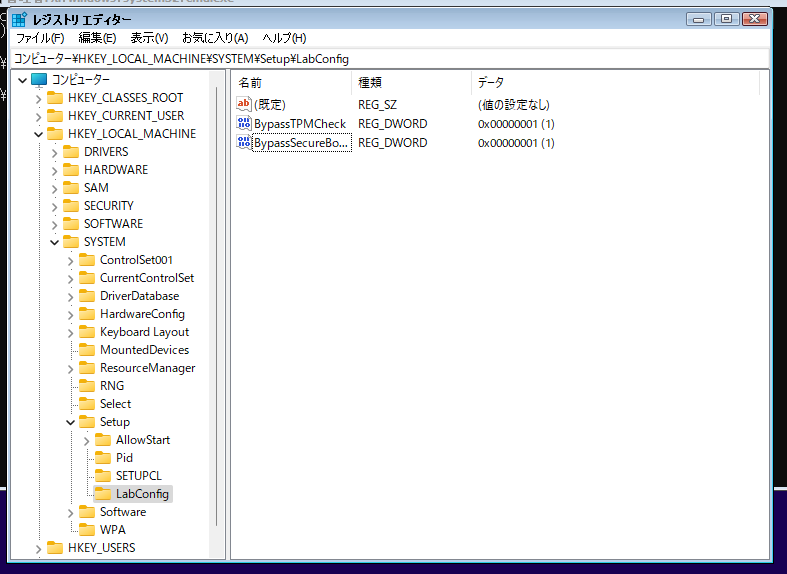The width and height of the screenshot is (787, 574).
Task: Click the HKEY_LOCAL_MACHINE folder icon
Action: [55, 134]
